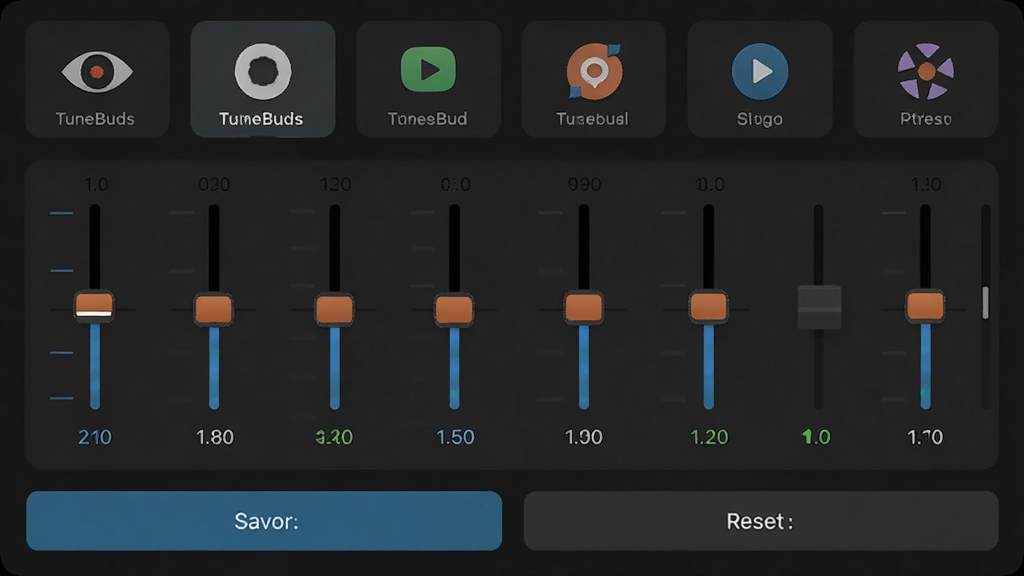Click the 1.90 value label
1024x576 pixels.
tap(584, 437)
